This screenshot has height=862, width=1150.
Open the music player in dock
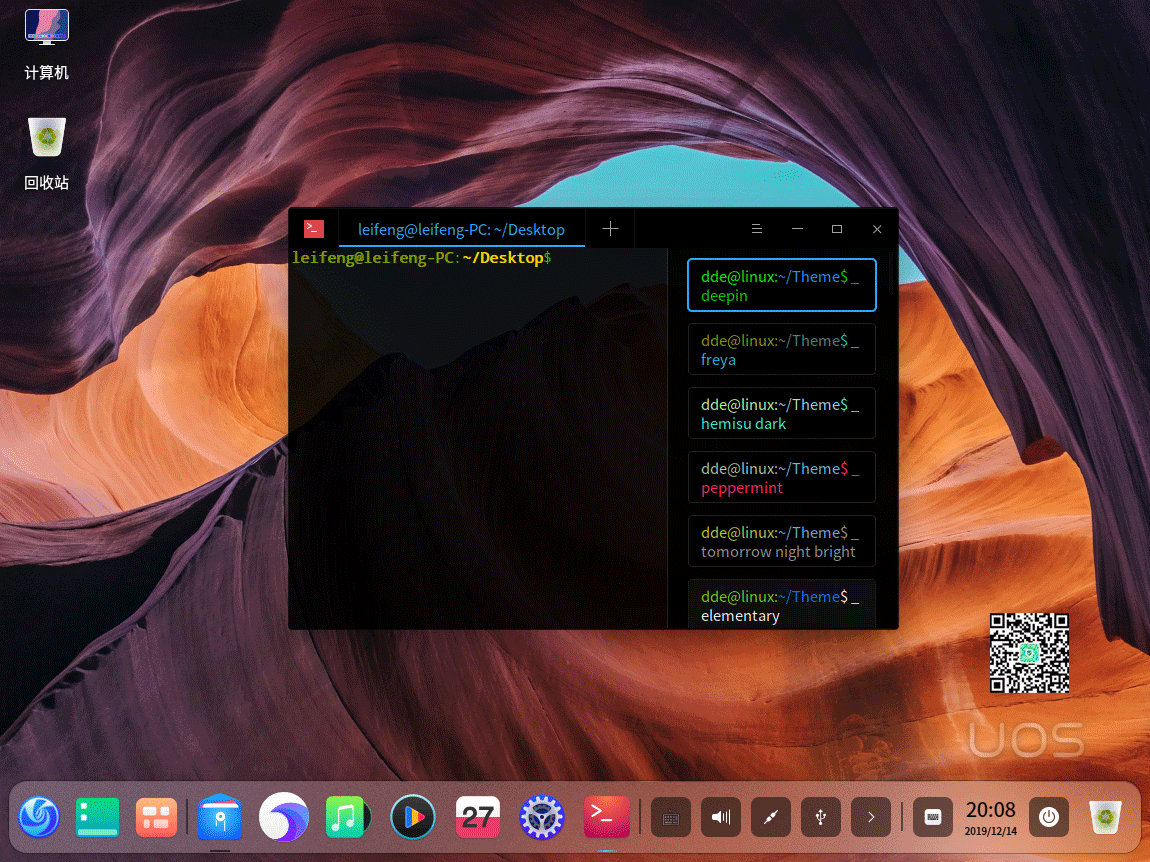(x=347, y=817)
